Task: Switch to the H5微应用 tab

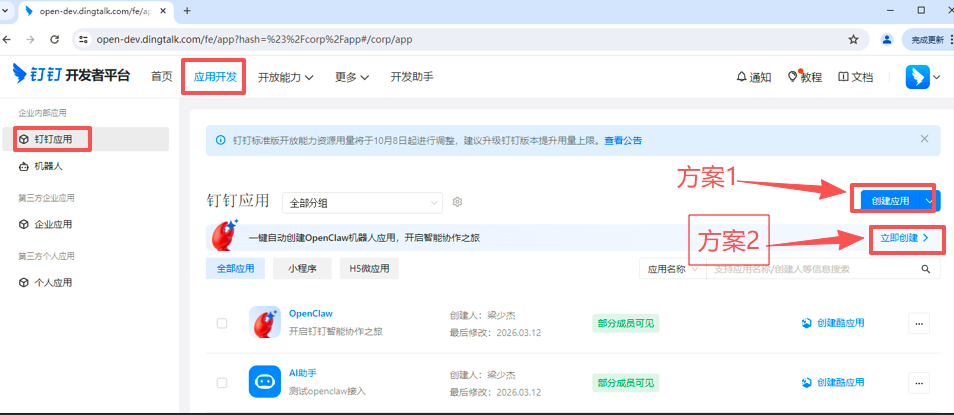Action: click(369, 268)
